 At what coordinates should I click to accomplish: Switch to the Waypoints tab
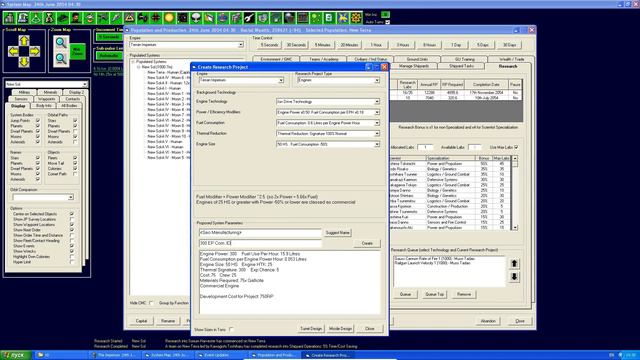46,99
